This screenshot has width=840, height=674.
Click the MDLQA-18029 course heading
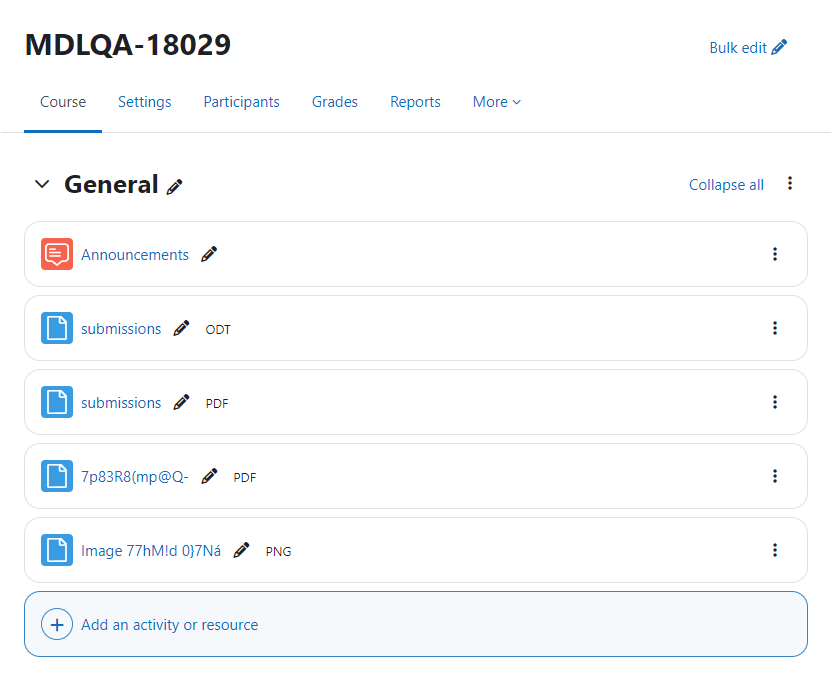128,44
